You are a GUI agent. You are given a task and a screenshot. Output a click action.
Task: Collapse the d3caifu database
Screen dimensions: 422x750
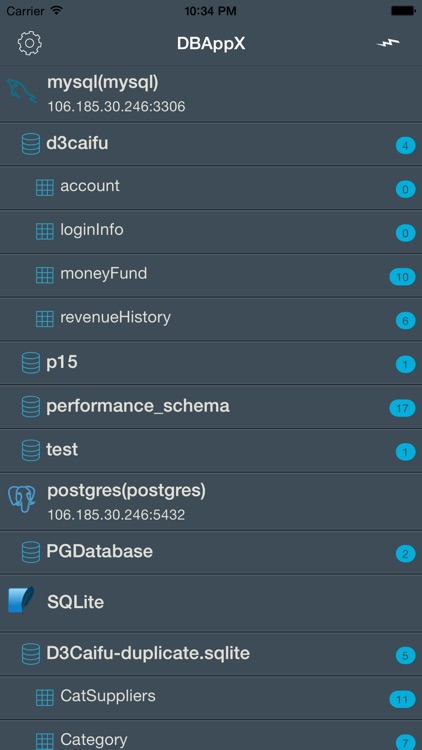pyautogui.click(x=211, y=144)
